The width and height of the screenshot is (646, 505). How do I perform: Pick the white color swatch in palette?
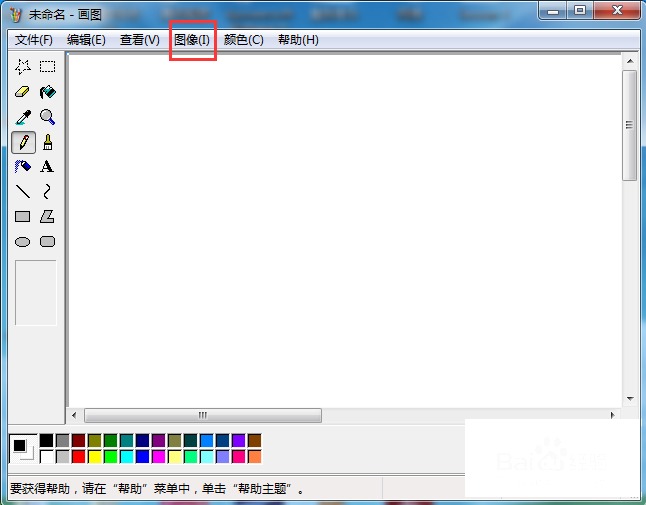click(47, 456)
